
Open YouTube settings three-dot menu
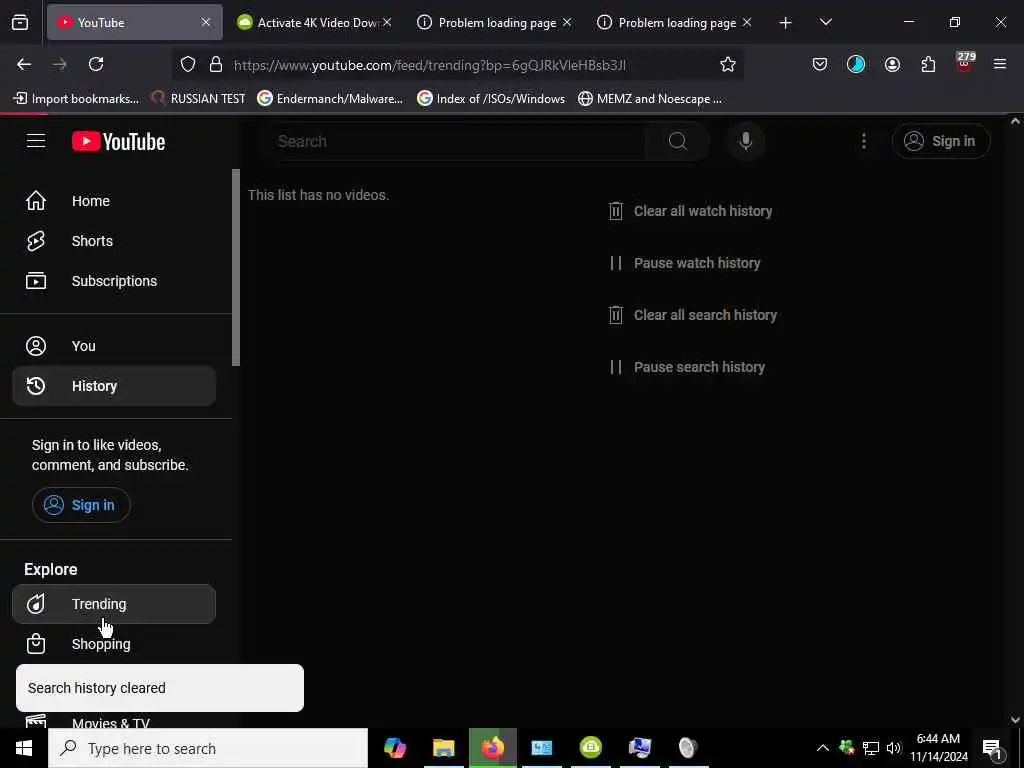click(863, 141)
